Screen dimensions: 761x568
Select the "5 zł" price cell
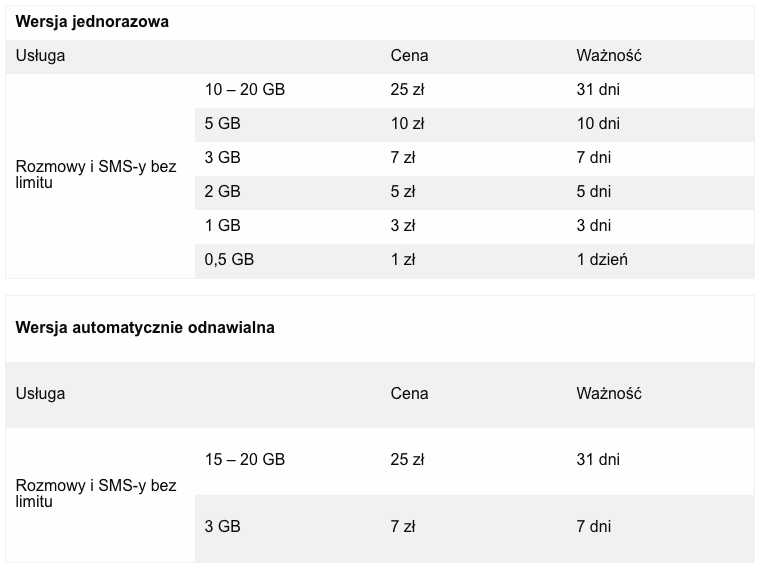click(x=403, y=192)
